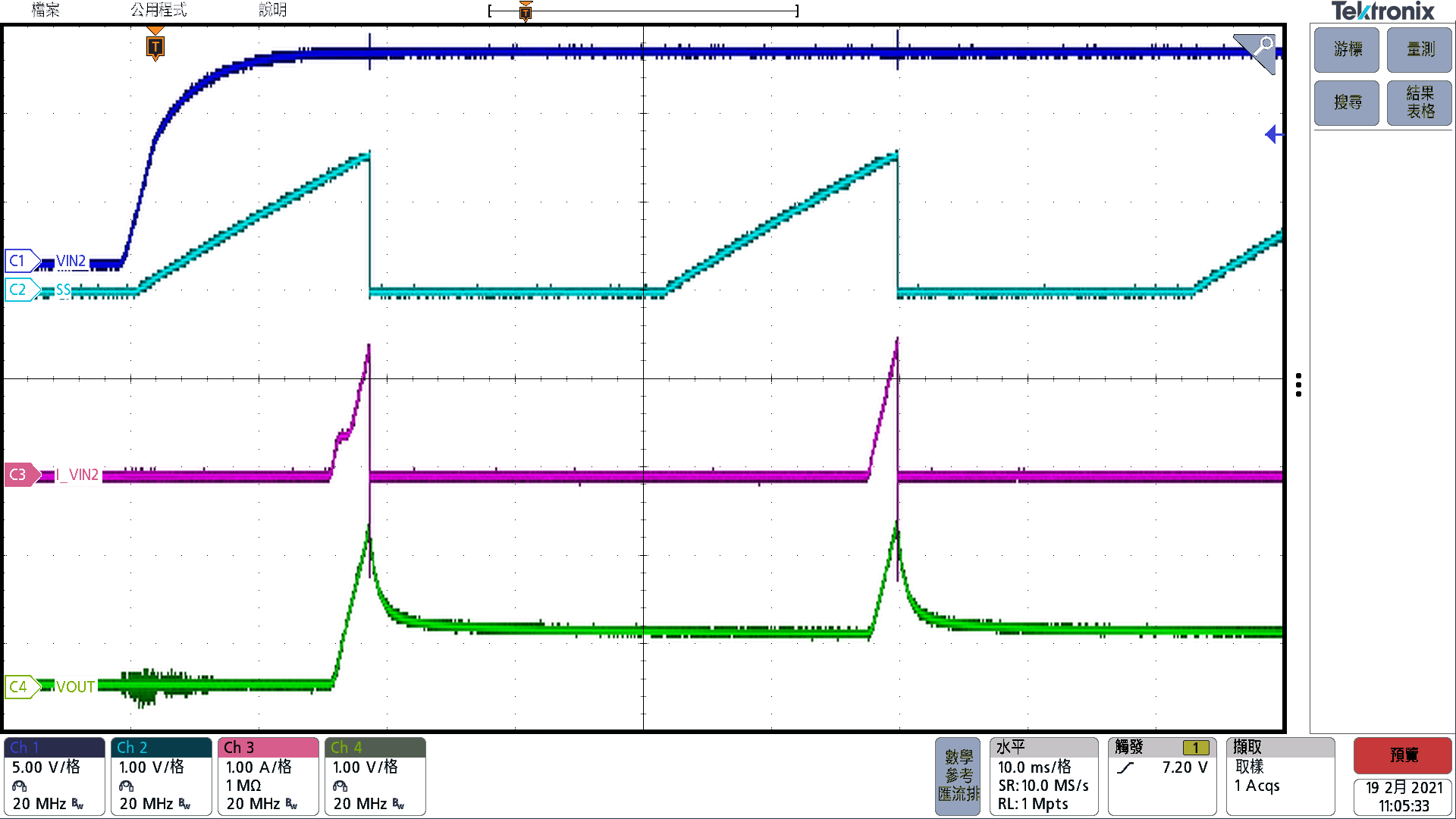This screenshot has width=1456, height=819.
Task: Select the C3 I_VIN2 channel badge
Action: [x=20, y=475]
